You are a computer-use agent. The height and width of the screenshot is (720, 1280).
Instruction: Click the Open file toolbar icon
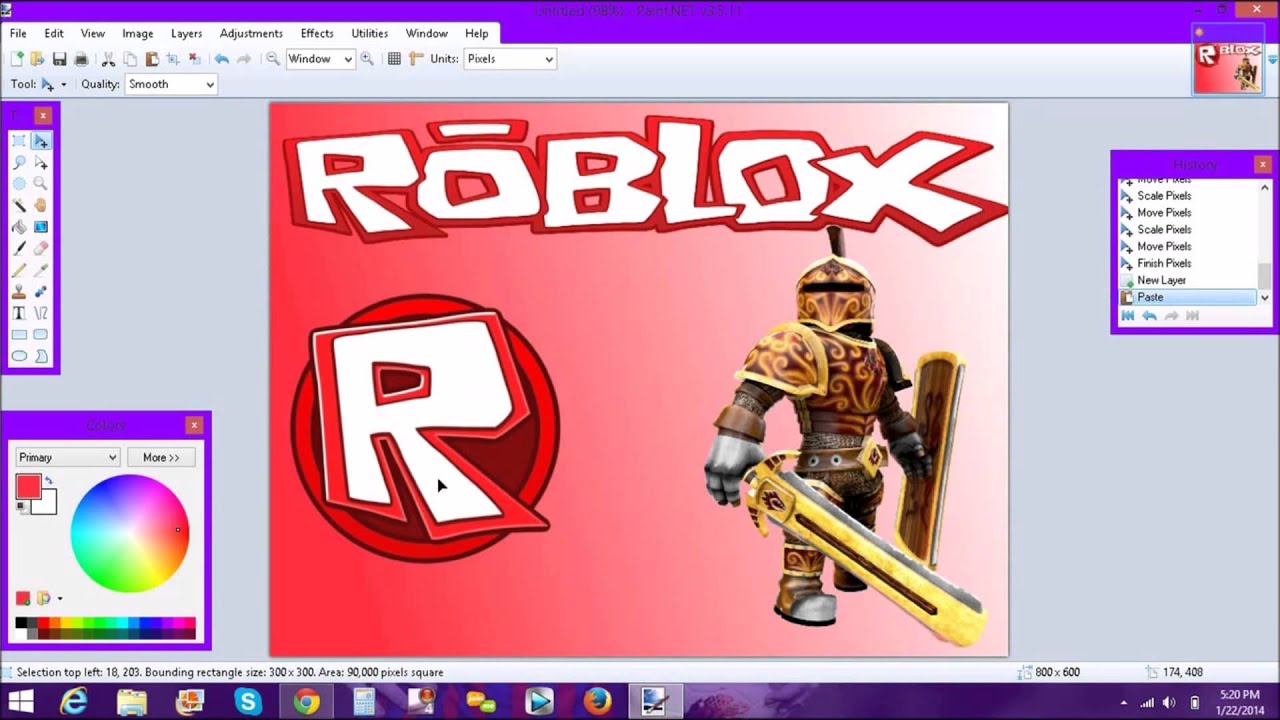(37, 59)
